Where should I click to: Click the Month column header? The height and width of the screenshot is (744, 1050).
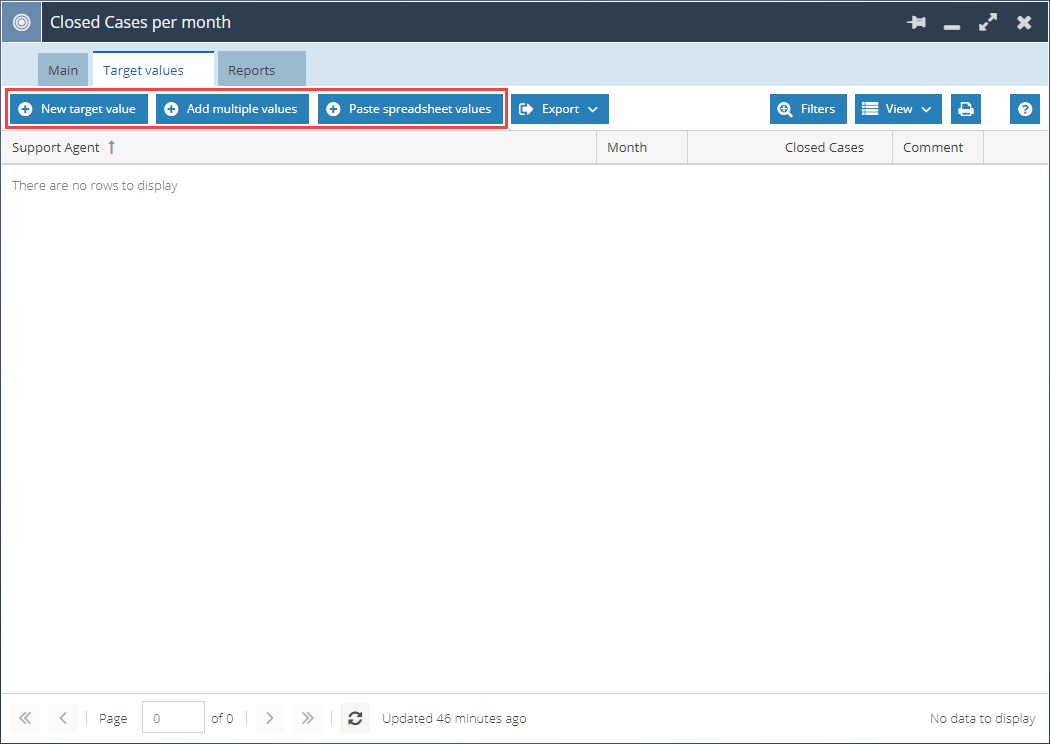pos(642,147)
